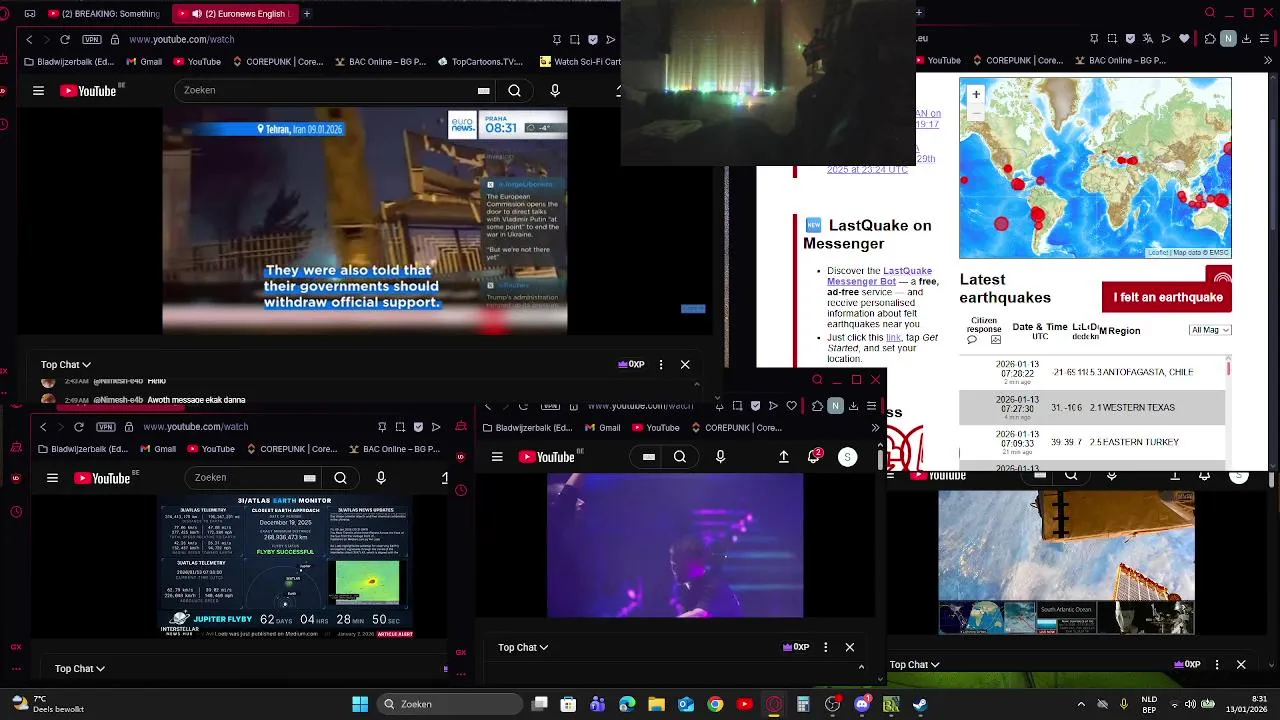Image resolution: width=1280 pixels, height=720 pixels.
Task: Collapse chat chevron in concert video window
Action: [861, 668]
